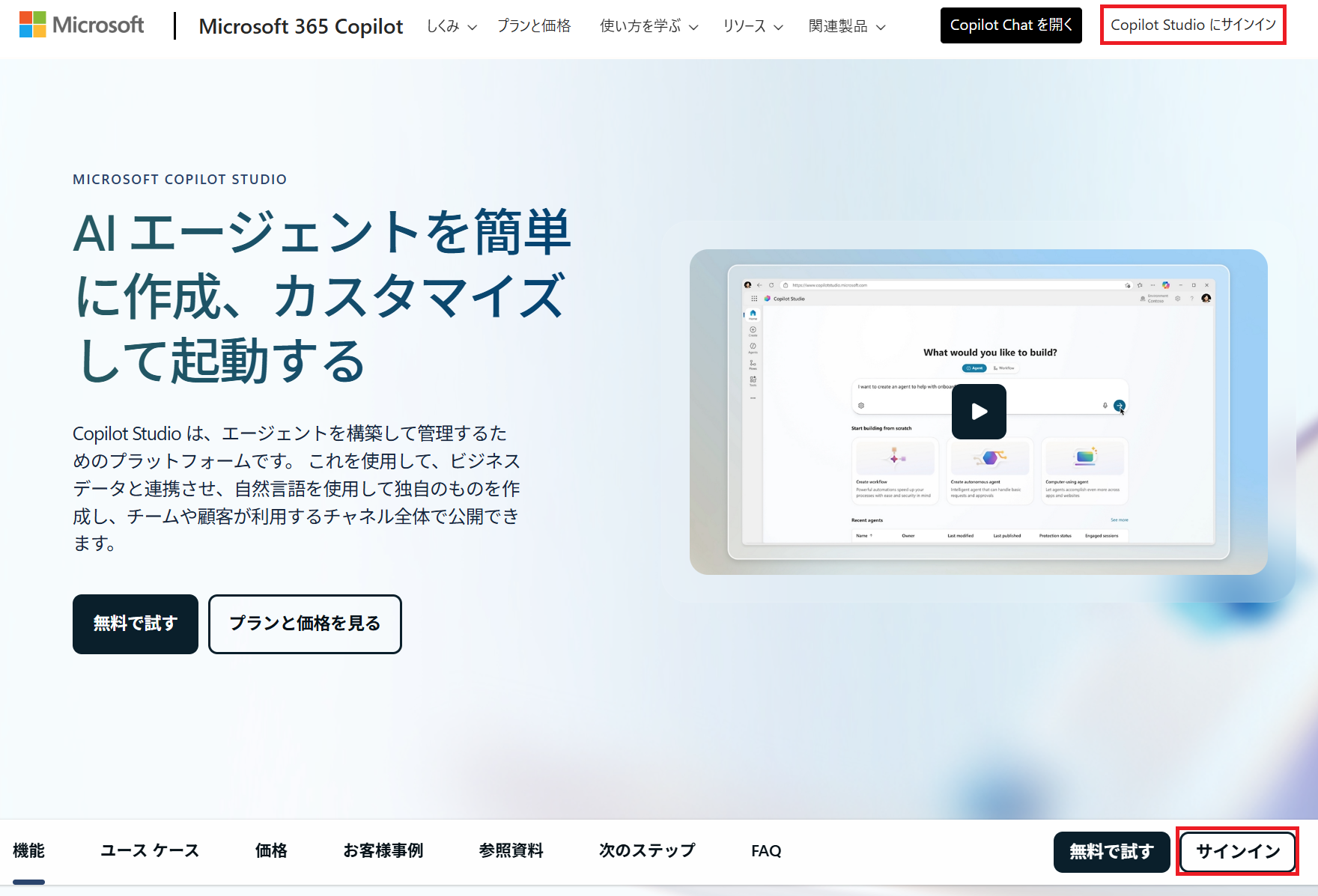Open the Microsoft 365 Copilot home link
This screenshot has width=1318, height=896.
[x=300, y=26]
